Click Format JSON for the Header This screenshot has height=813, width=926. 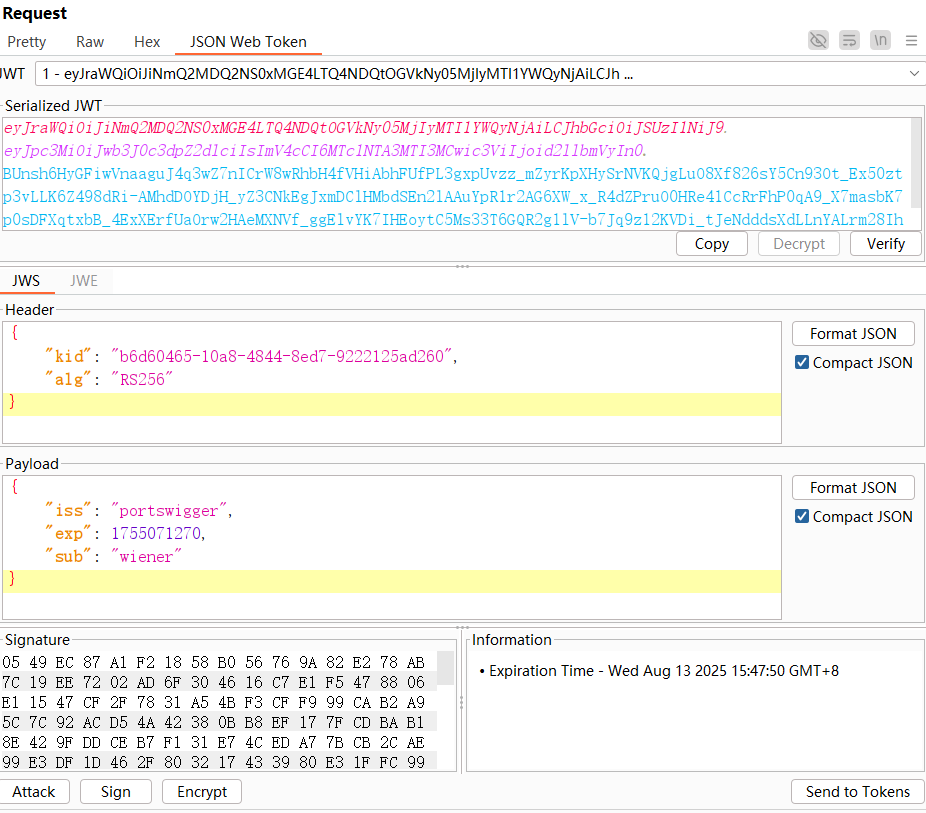[853, 334]
